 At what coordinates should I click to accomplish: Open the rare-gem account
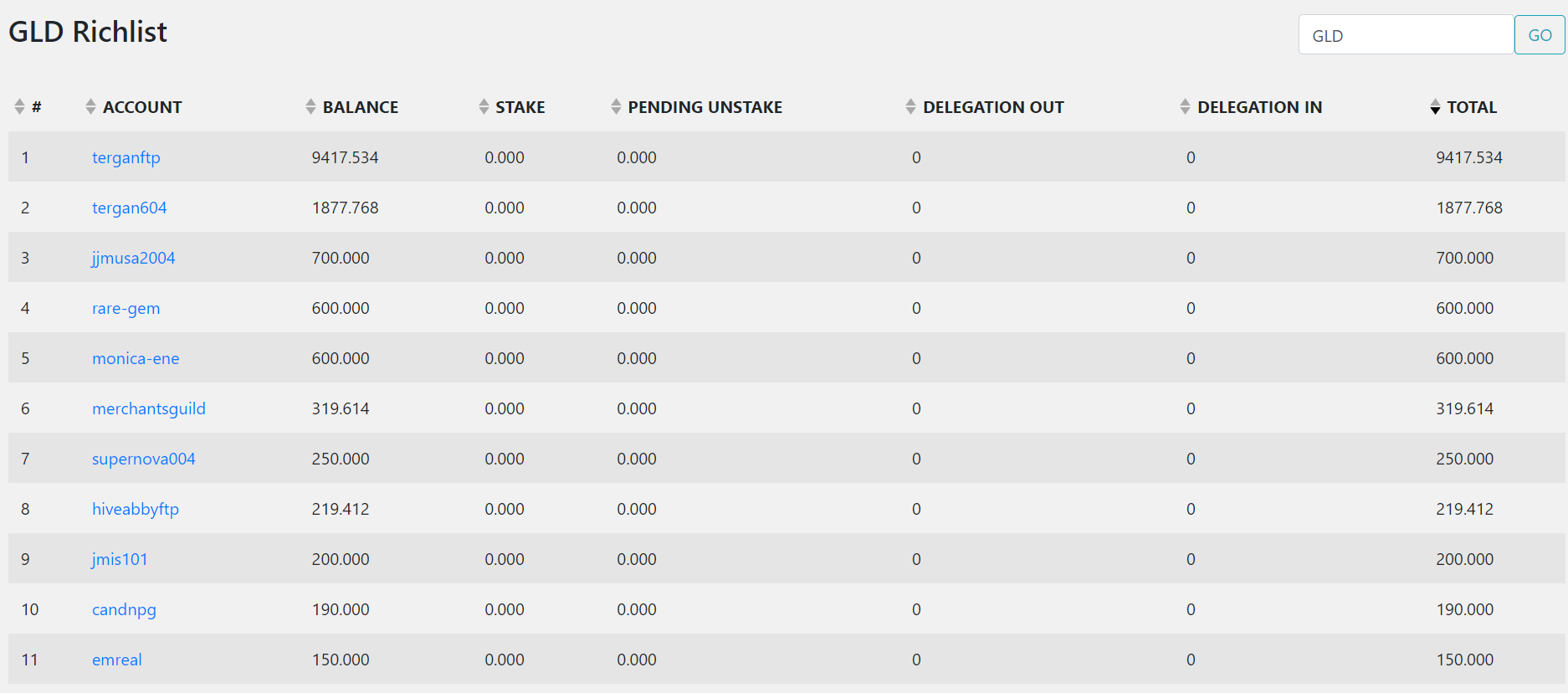pos(126,308)
